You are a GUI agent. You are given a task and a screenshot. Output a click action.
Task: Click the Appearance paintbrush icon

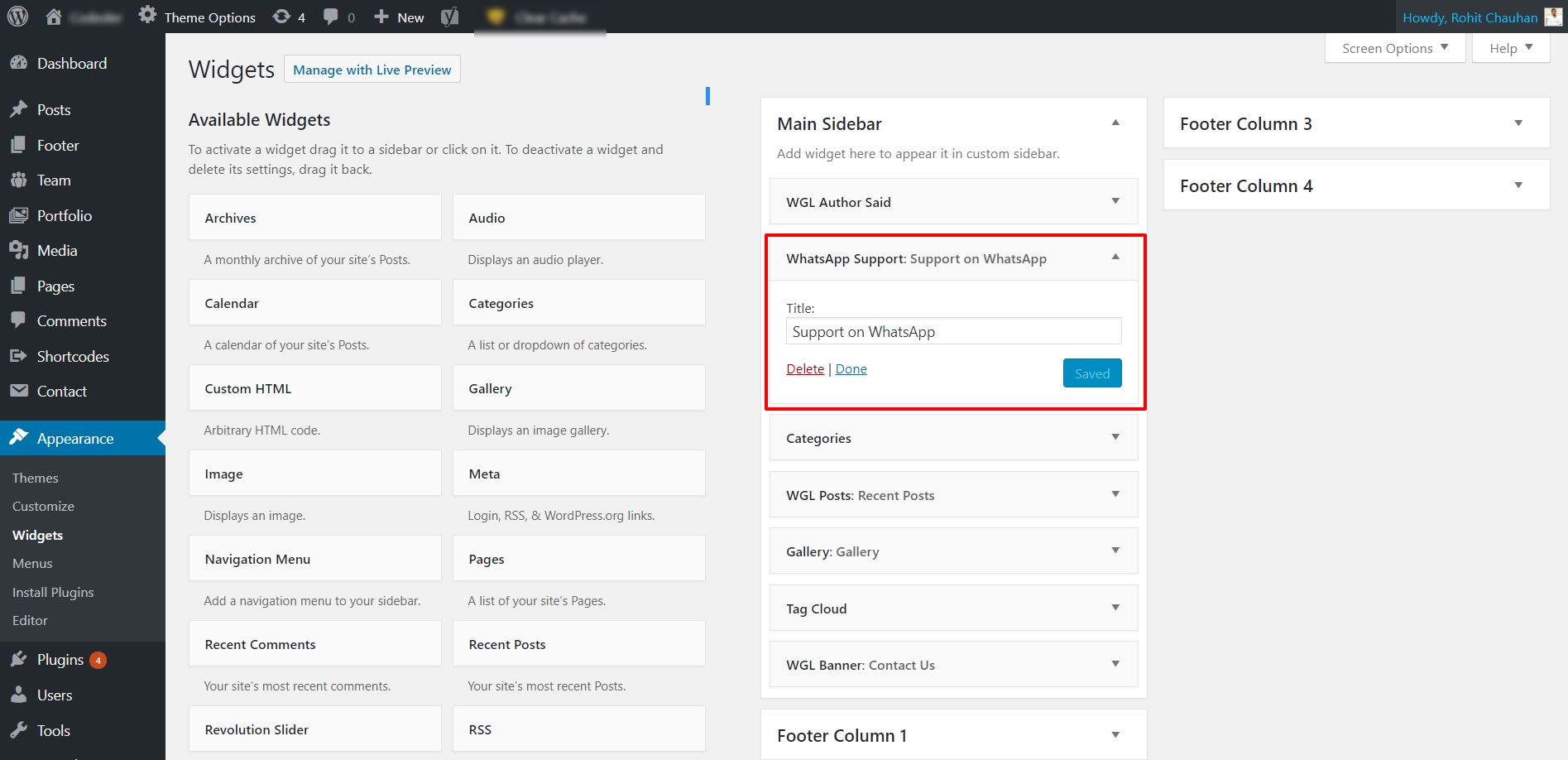(18, 437)
